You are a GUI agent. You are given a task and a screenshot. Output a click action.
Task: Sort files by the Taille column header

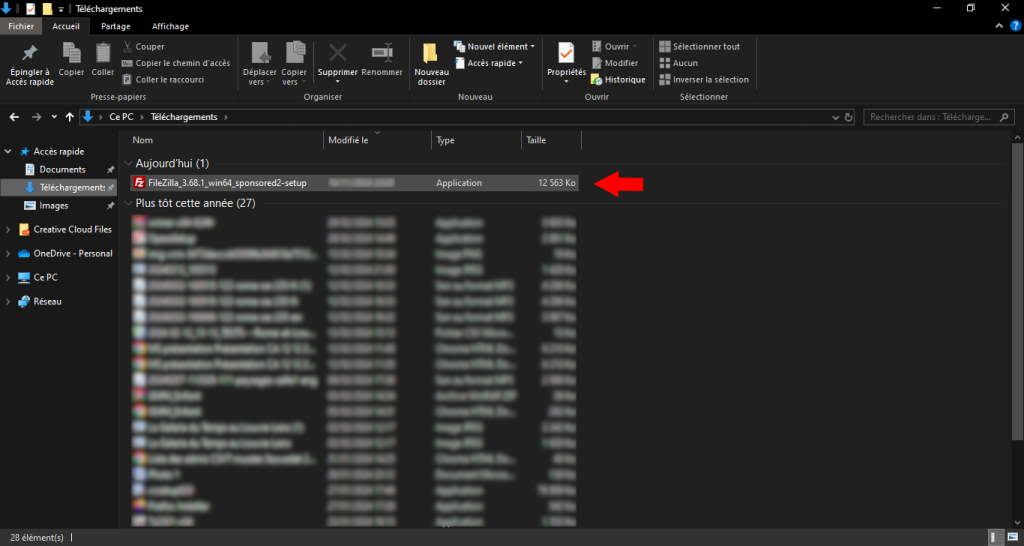(x=536, y=140)
